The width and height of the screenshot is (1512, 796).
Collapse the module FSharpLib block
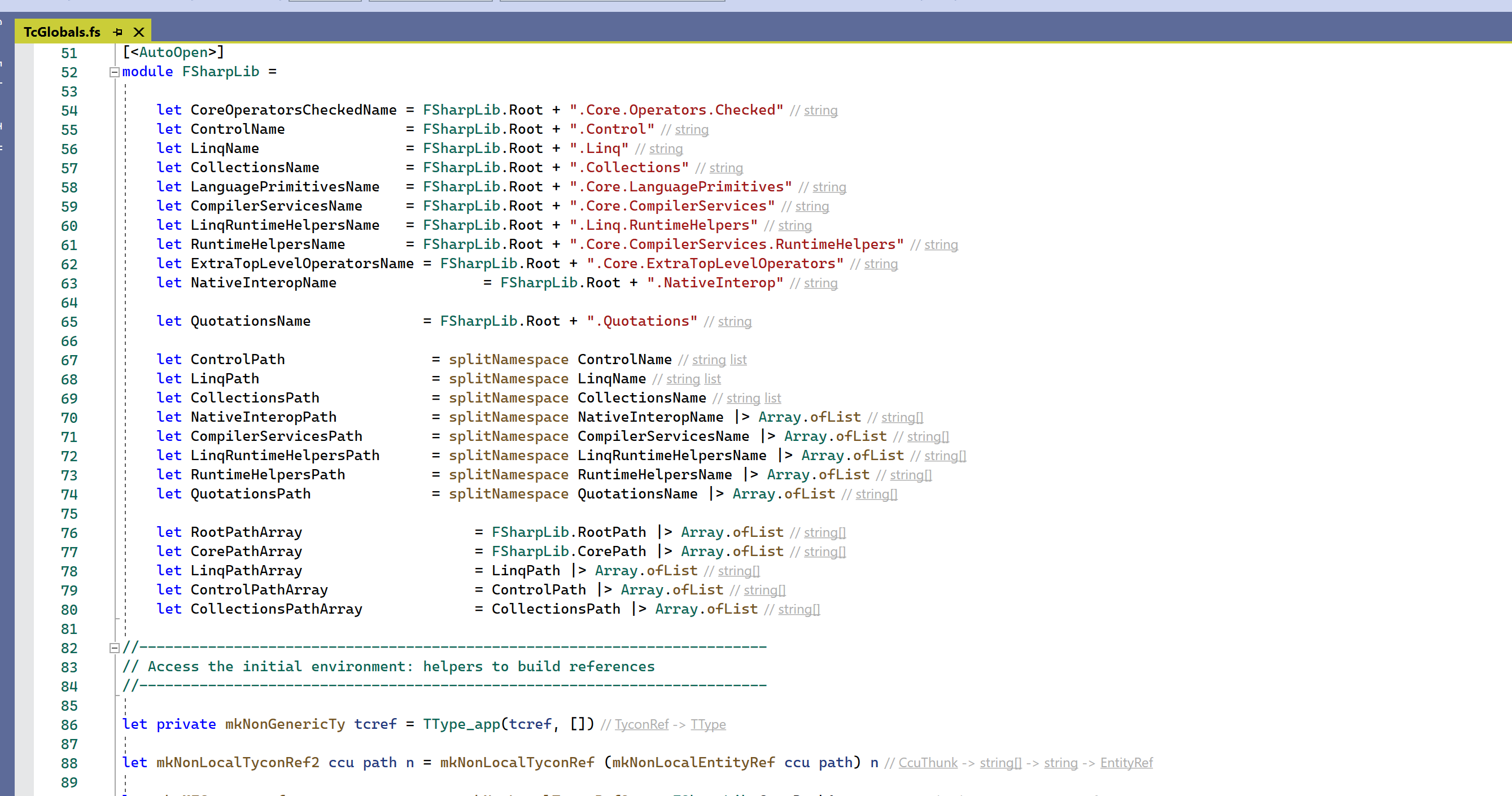point(115,72)
